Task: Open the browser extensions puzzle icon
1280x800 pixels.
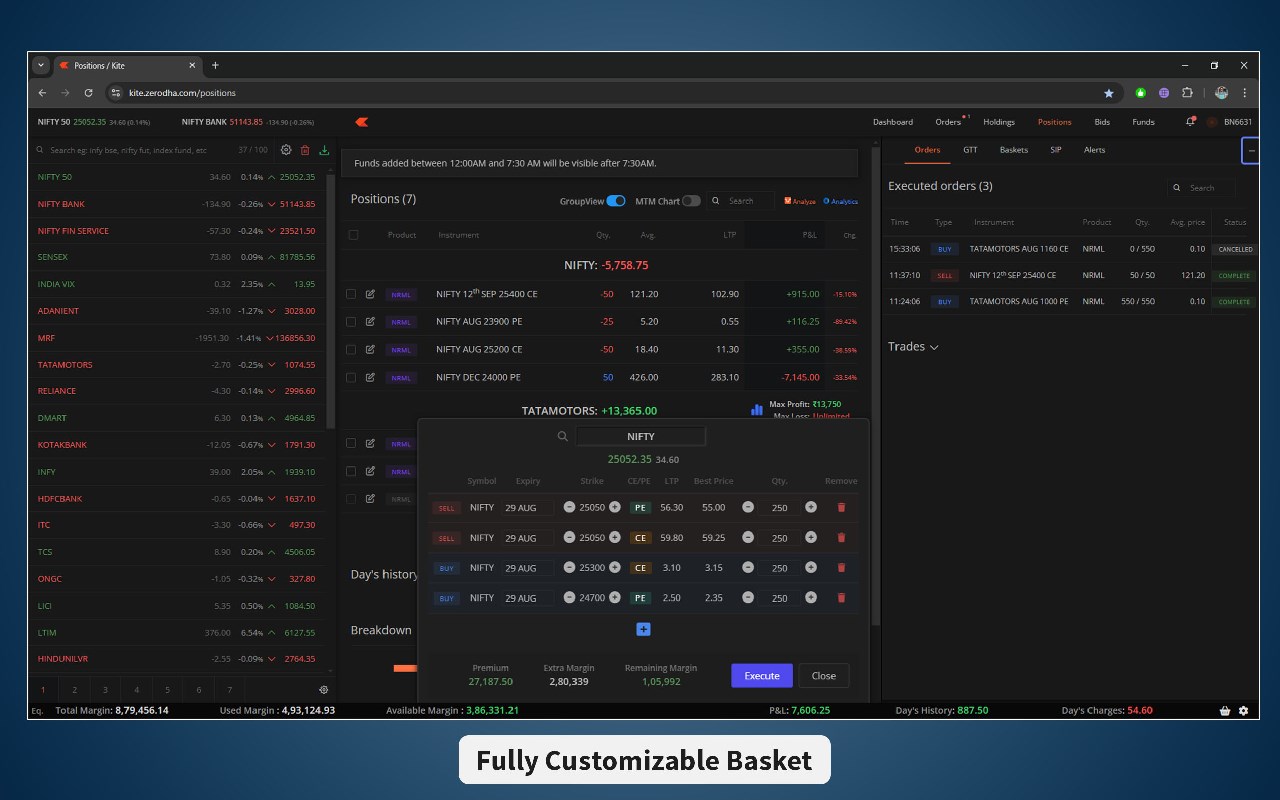Action: 1188,93
